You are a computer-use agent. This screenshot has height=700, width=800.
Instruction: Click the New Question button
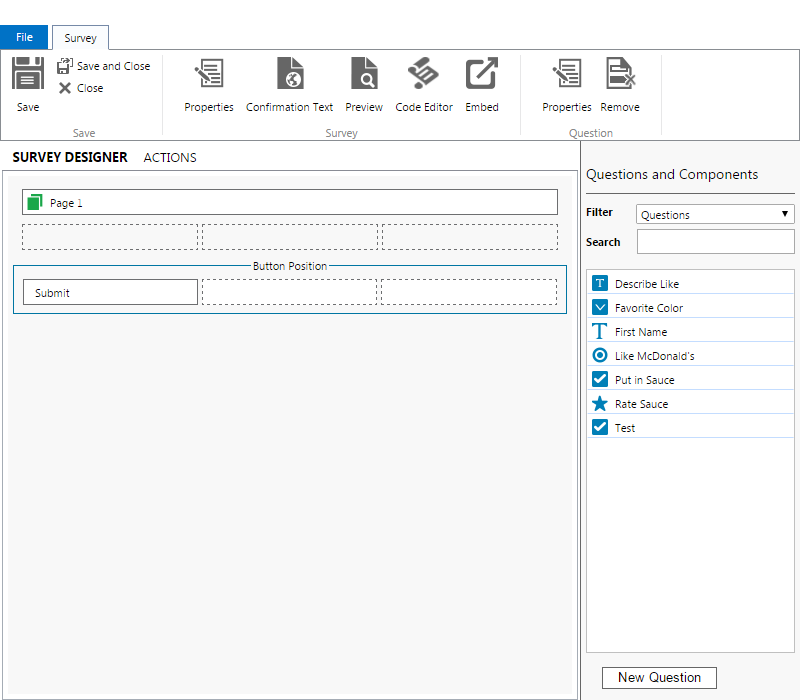pos(659,677)
